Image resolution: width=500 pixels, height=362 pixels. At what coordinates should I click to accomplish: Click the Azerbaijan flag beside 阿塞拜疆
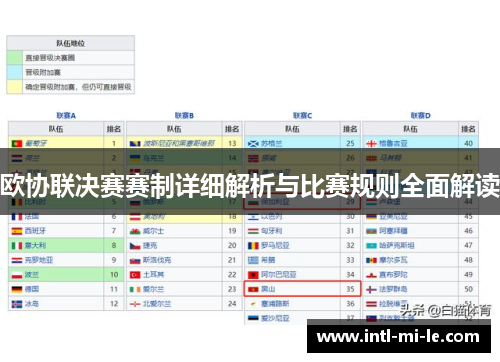coord(371,231)
